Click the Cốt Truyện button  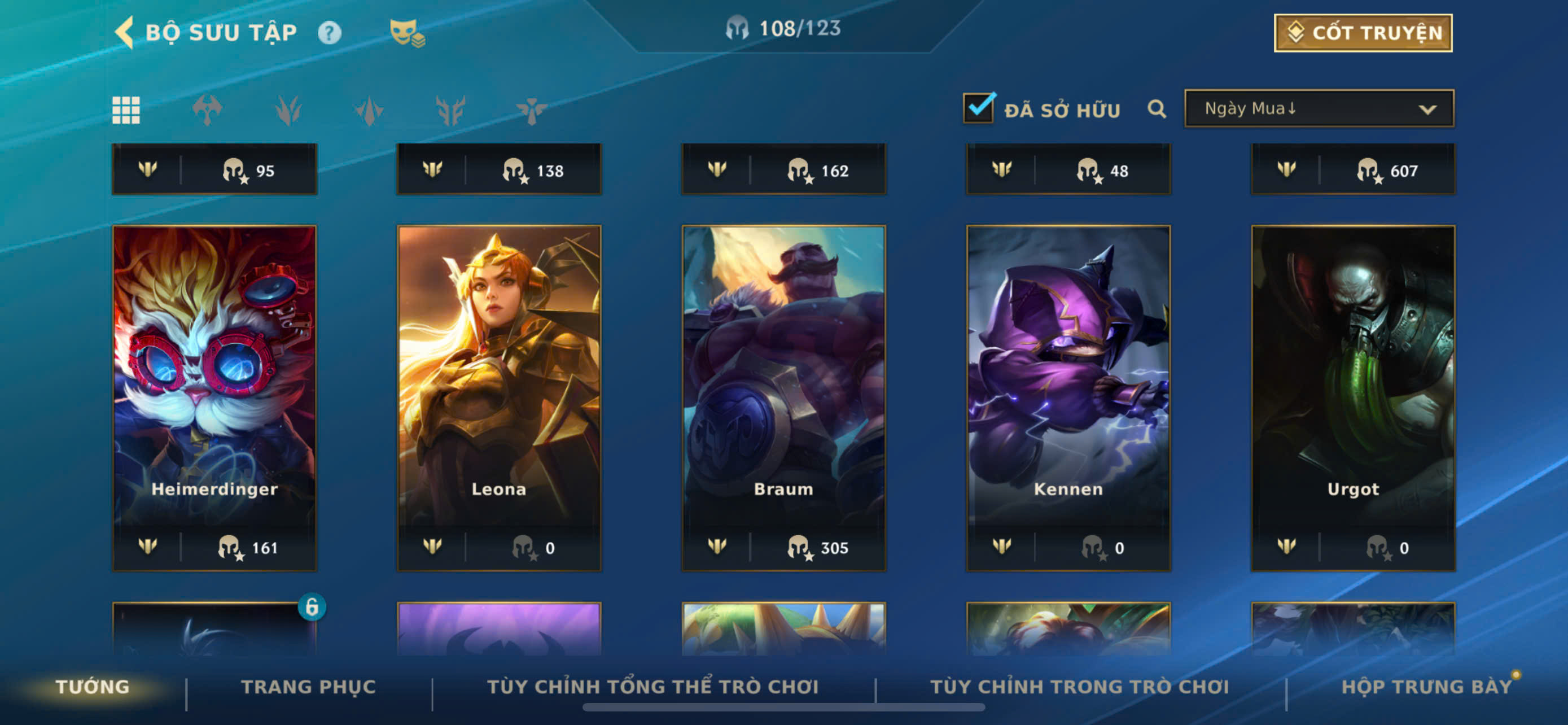1363,33
